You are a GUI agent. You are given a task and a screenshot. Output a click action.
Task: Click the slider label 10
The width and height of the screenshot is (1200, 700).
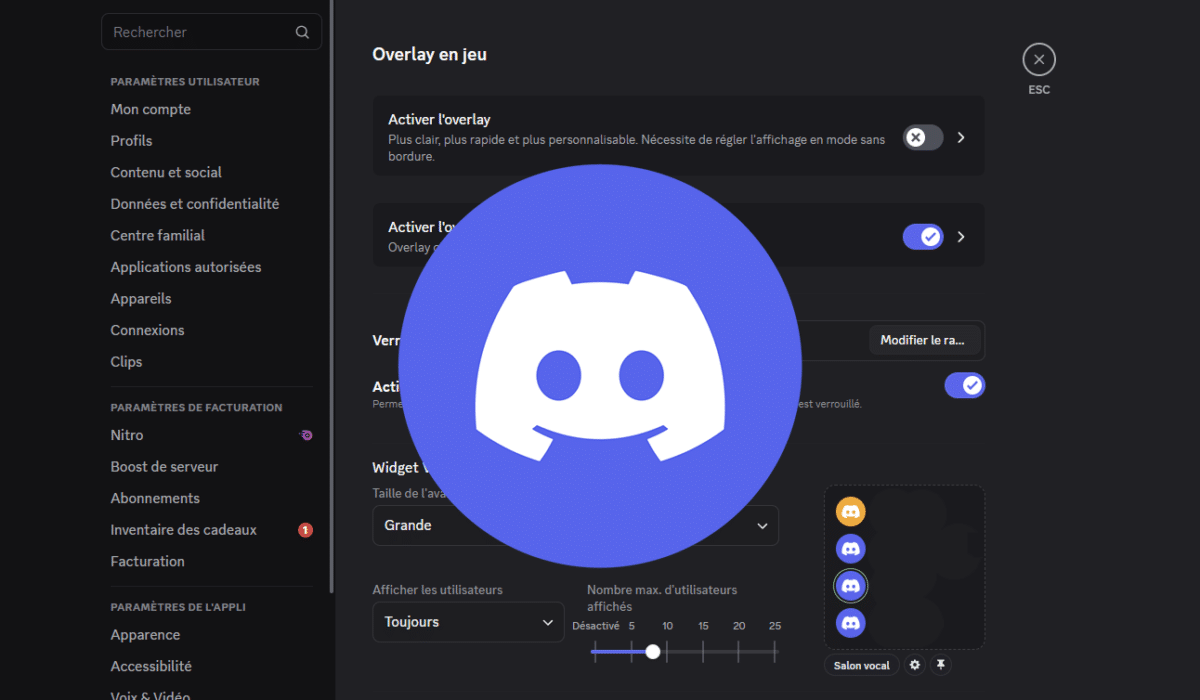point(667,626)
